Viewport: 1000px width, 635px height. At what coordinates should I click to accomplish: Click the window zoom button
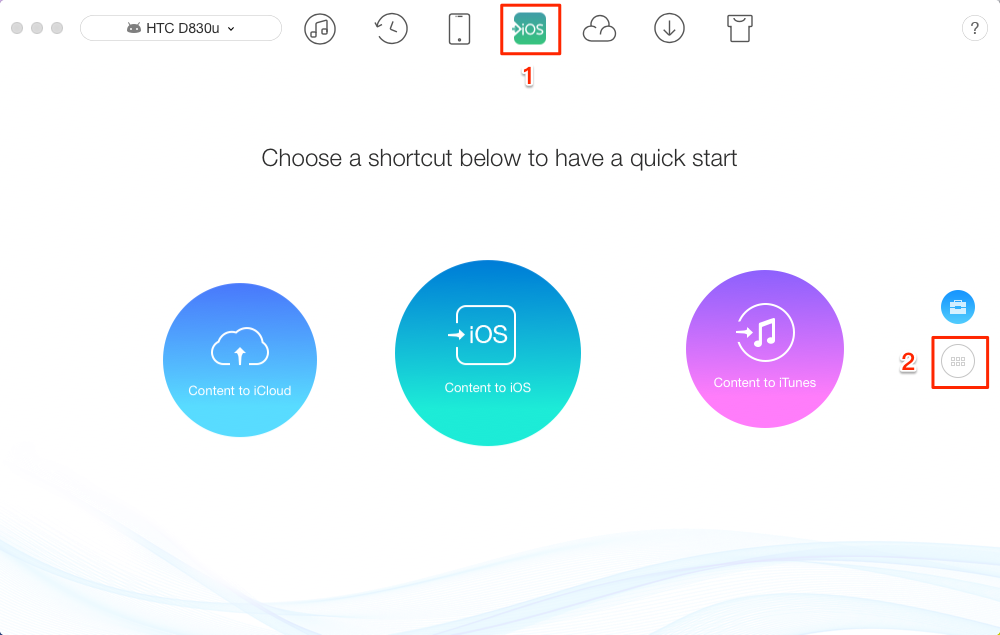[x=57, y=28]
